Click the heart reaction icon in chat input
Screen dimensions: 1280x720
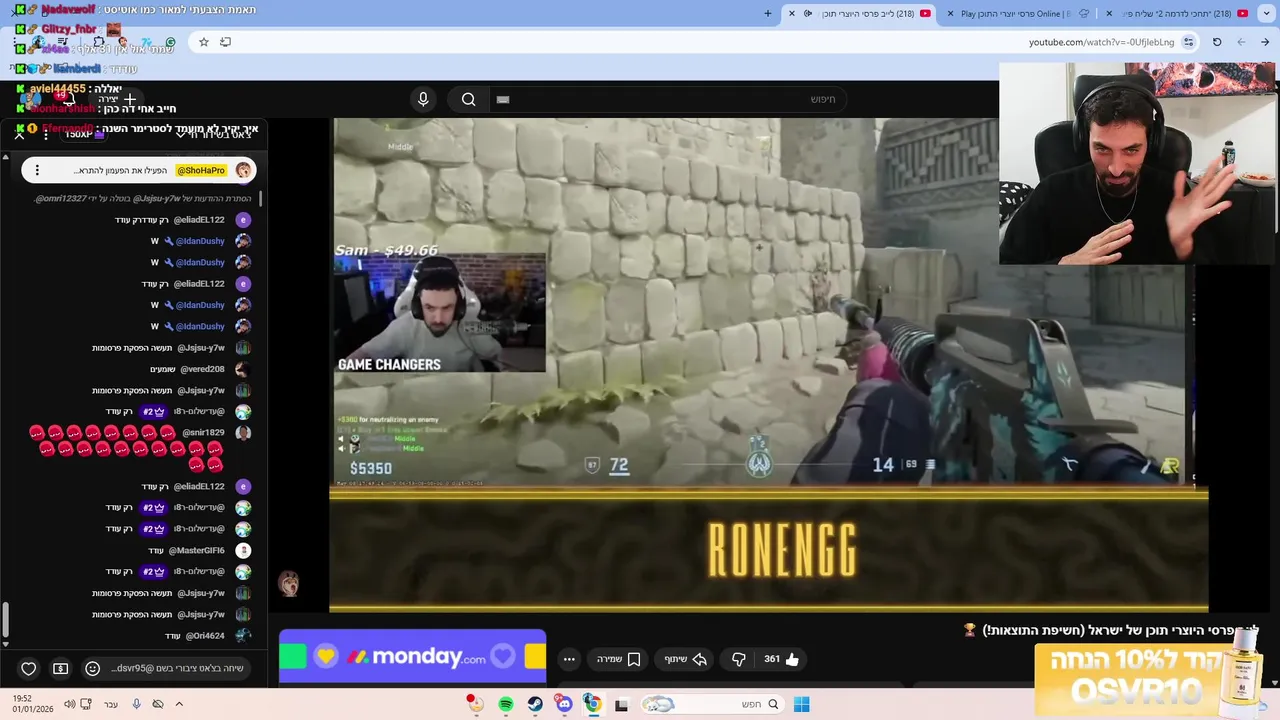[29, 668]
